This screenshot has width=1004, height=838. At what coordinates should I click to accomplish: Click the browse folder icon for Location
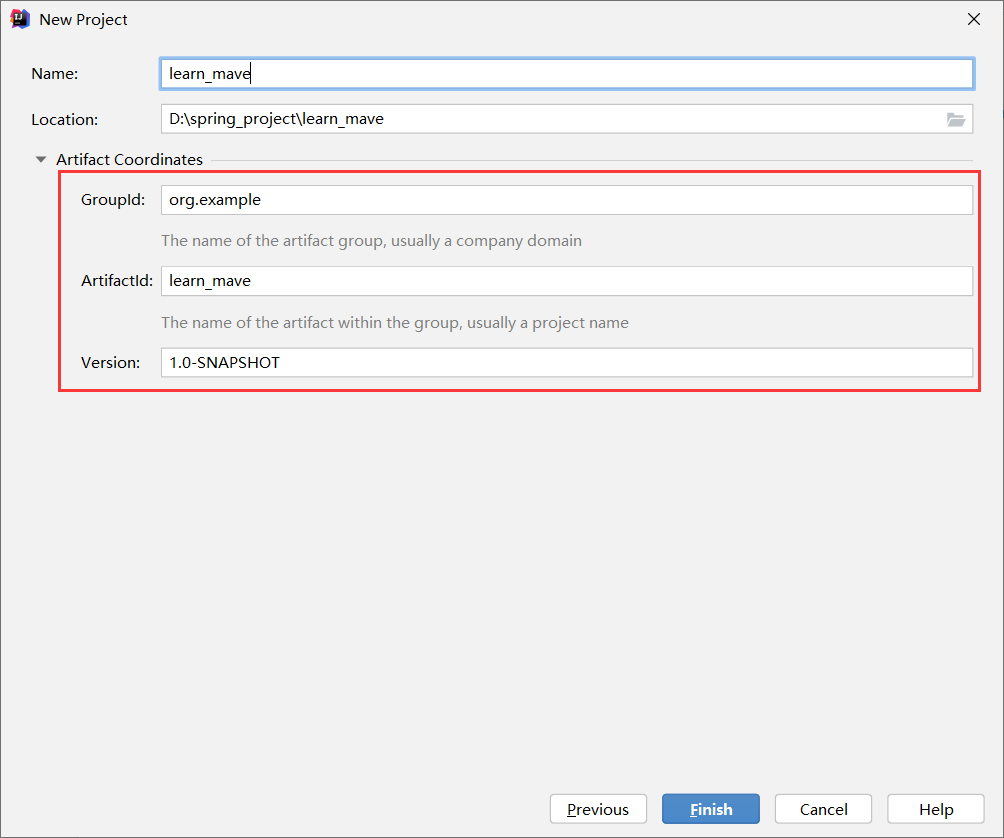(956, 119)
